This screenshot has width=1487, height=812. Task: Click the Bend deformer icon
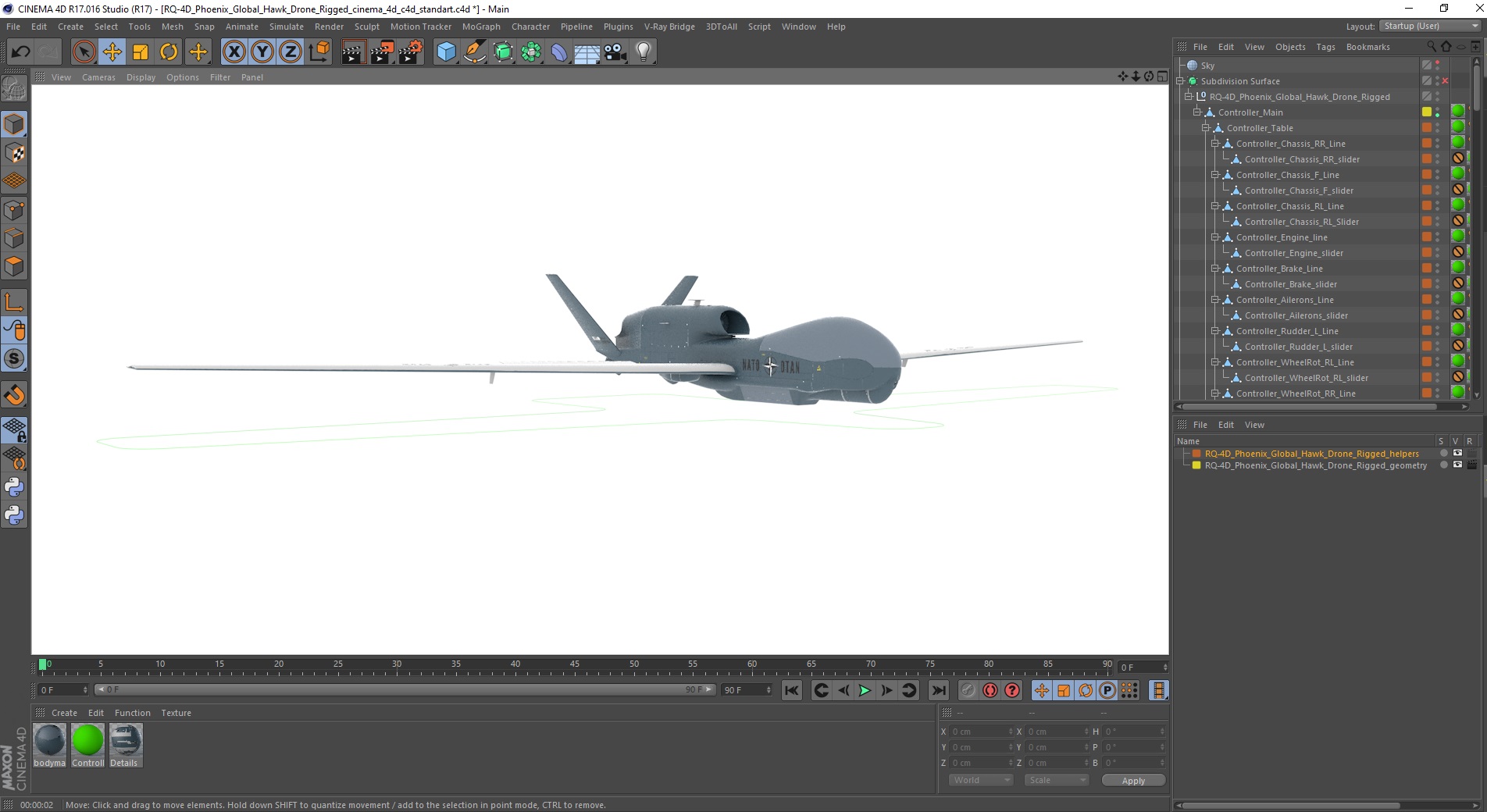[x=559, y=52]
